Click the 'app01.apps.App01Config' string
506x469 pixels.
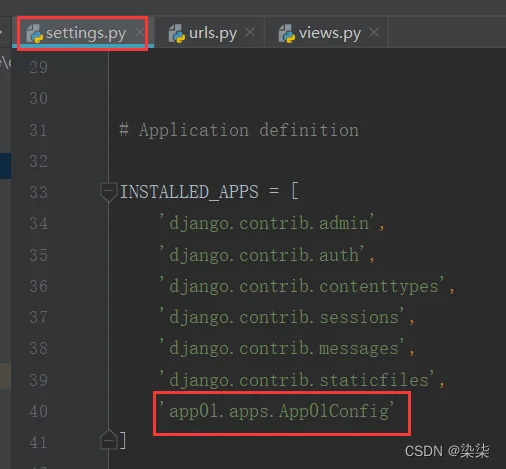[277, 411]
